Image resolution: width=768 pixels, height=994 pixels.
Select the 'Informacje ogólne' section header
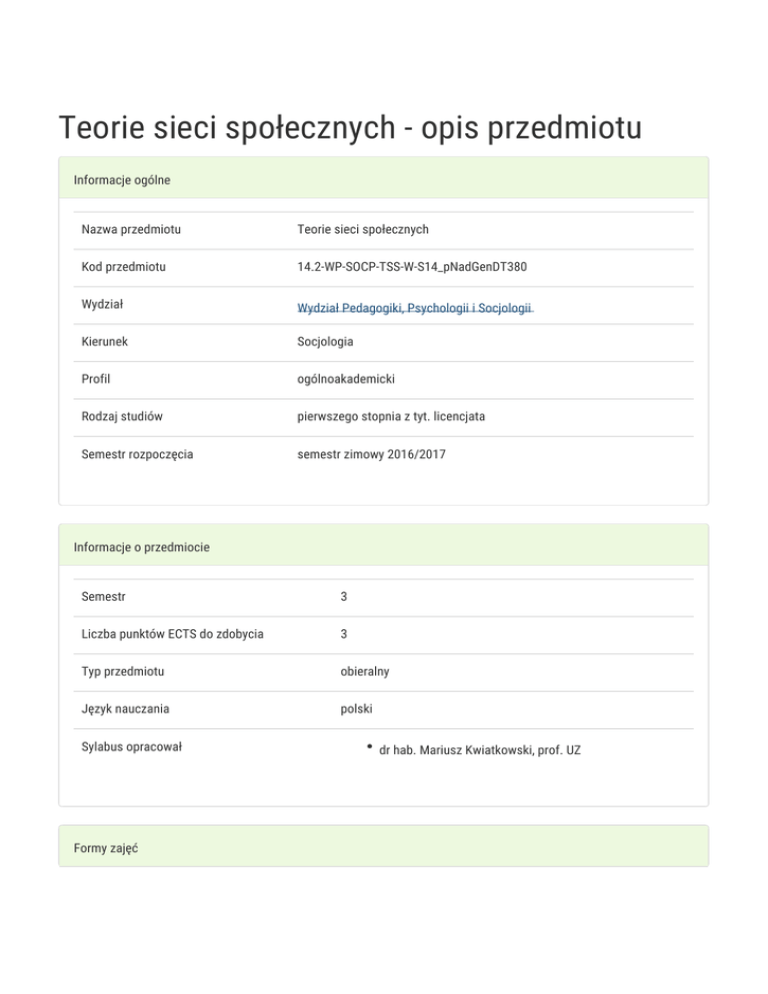click(122, 180)
